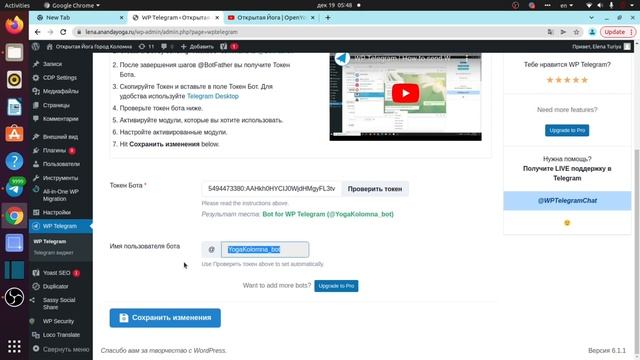Open Telegram виджет submenu item

[x=53, y=253]
